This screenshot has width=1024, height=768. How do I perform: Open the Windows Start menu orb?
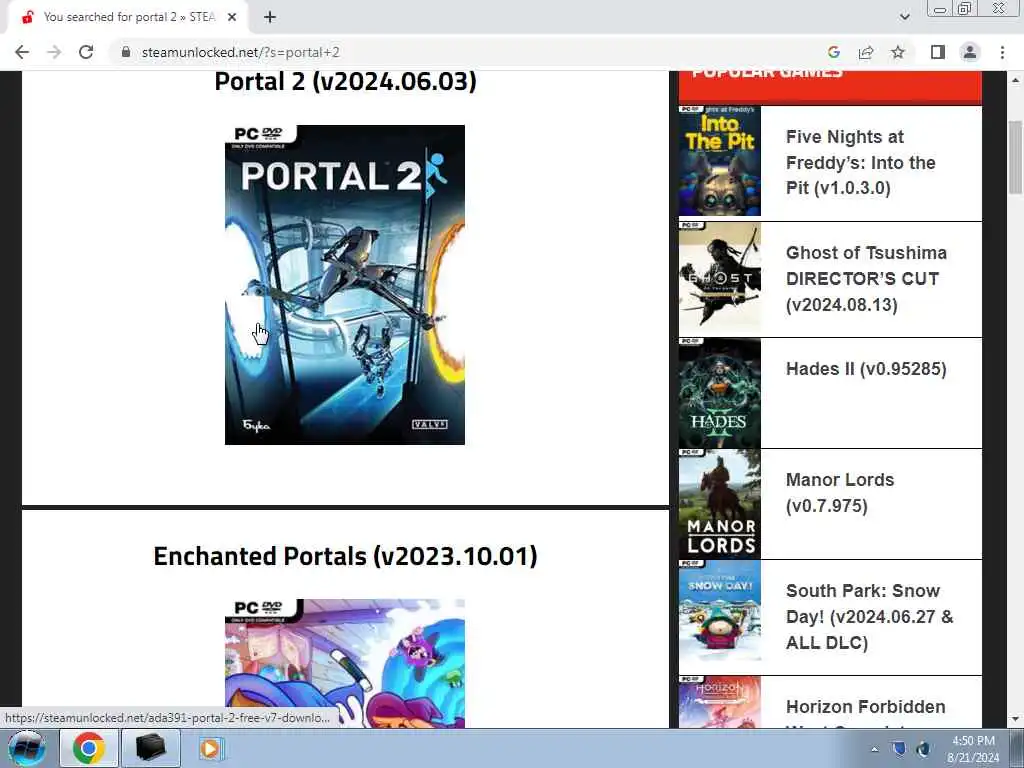27,748
